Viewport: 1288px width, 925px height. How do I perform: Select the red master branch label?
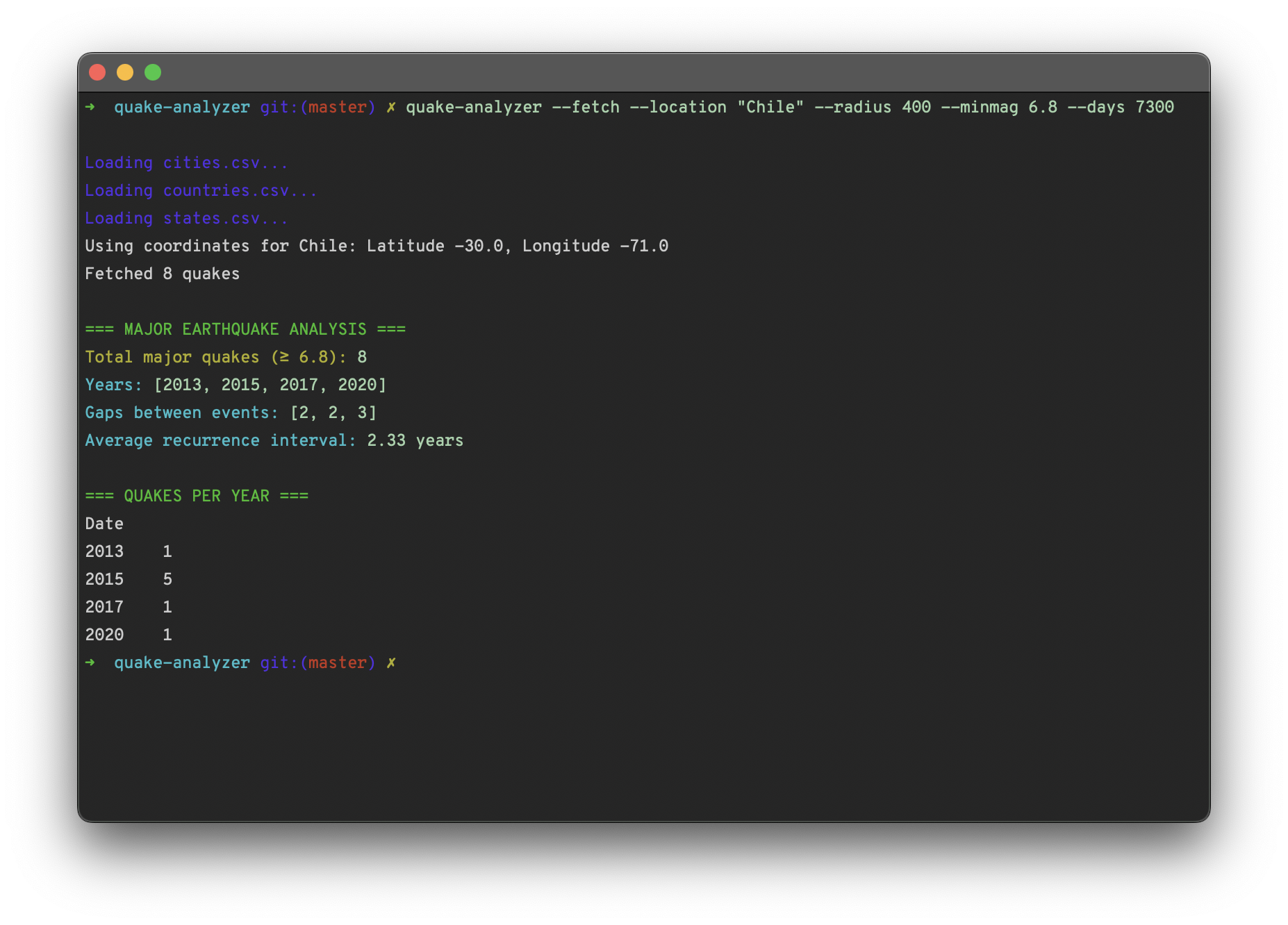pos(338,107)
